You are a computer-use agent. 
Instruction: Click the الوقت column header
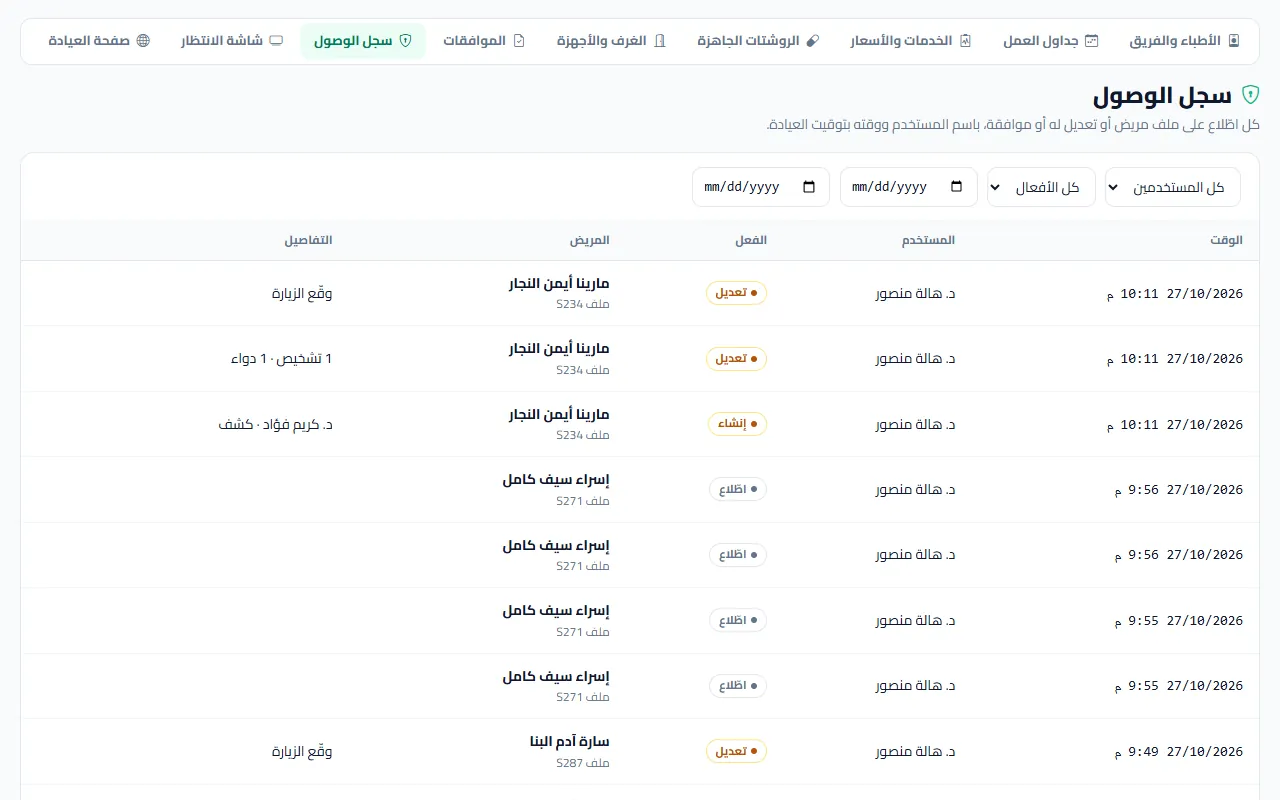[1226, 240]
